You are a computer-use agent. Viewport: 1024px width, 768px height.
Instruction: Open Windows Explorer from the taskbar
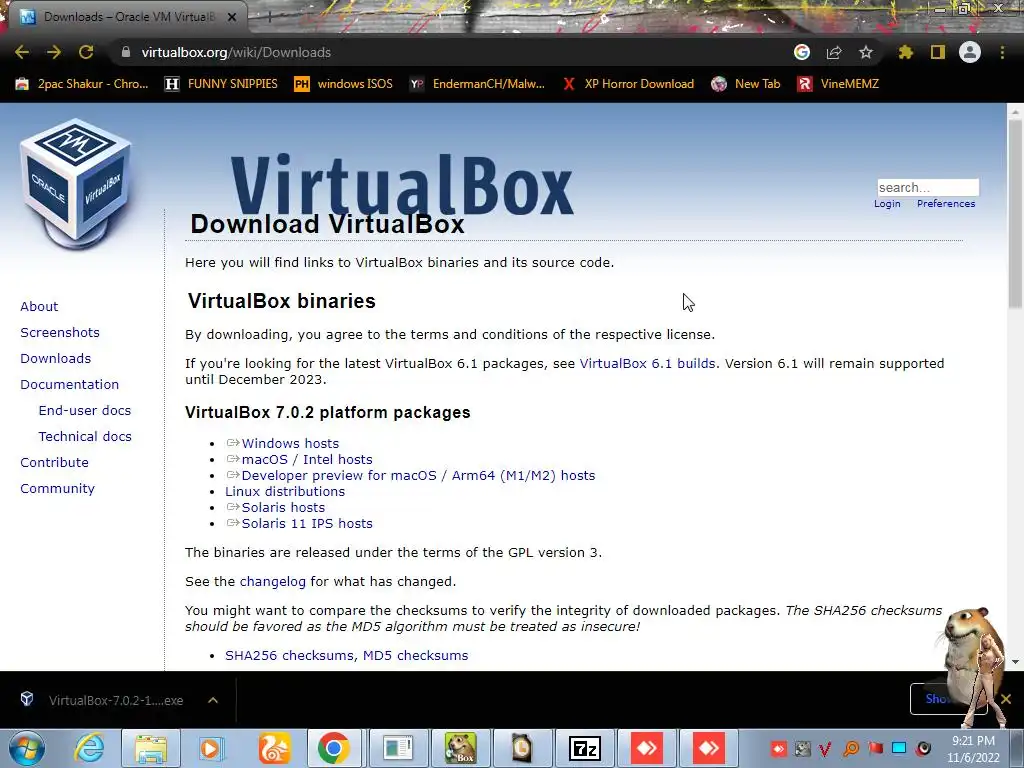coord(151,748)
